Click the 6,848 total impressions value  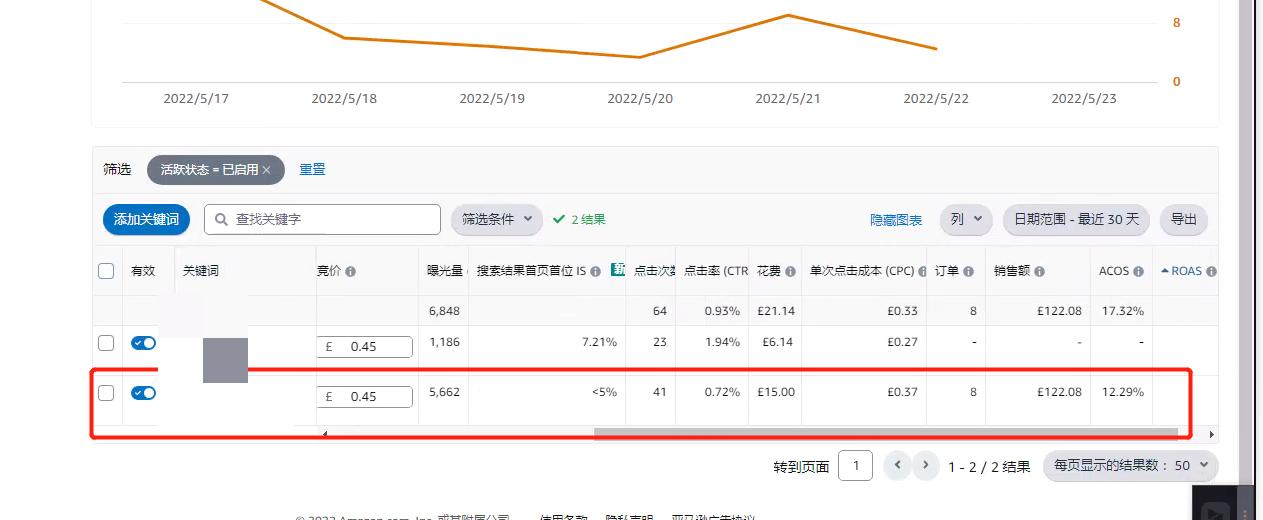(x=445, y=311)
